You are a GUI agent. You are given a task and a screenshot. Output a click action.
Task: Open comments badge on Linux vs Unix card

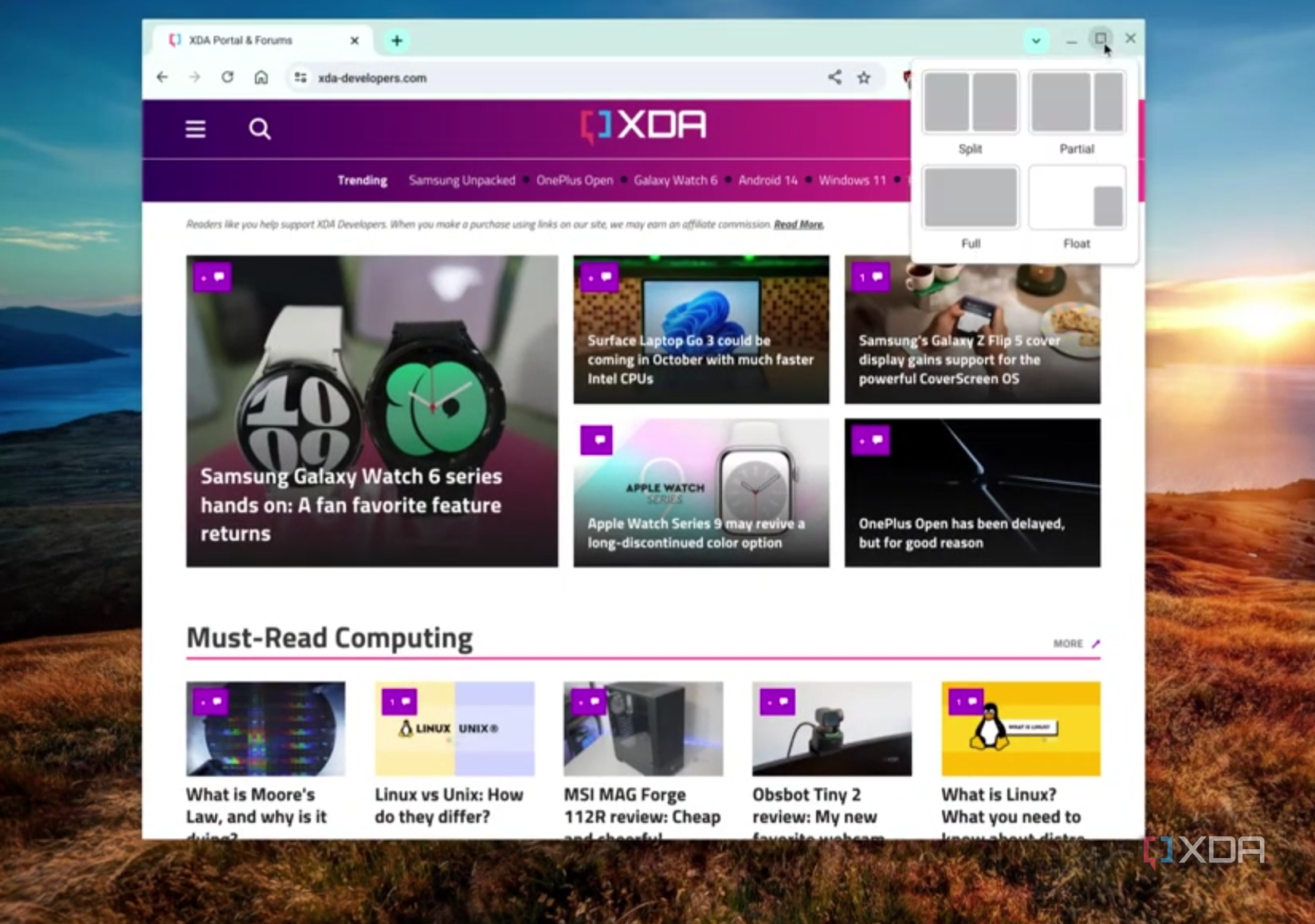(399, 702)
